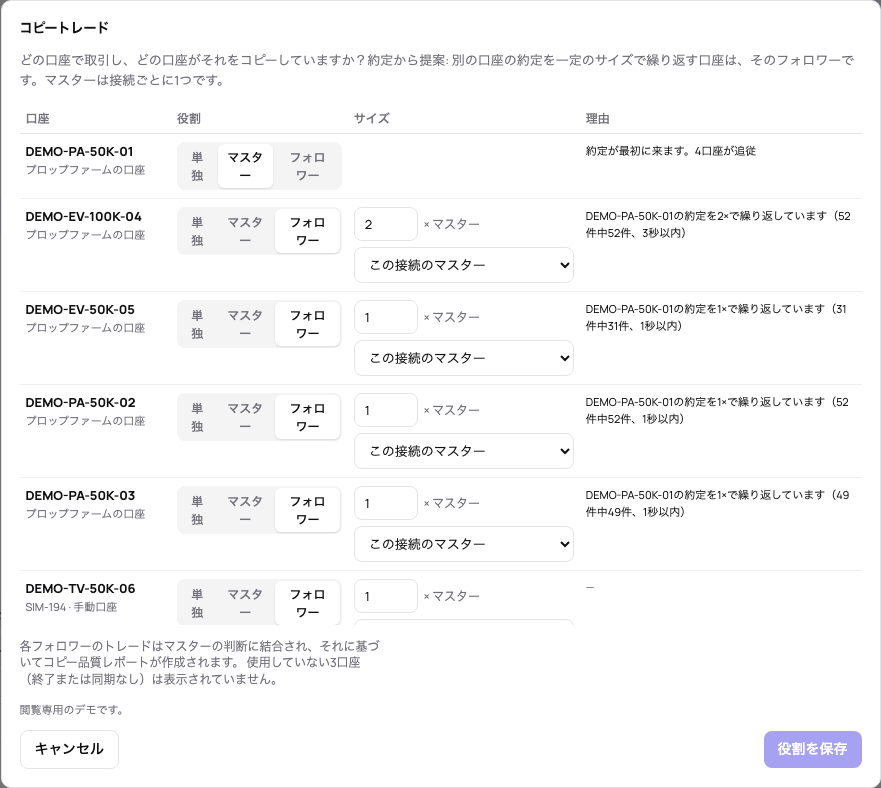Click the 役割 column header
Image resolution: width=881 pixels, height=788 pixels.
click(x=189, y=119)
